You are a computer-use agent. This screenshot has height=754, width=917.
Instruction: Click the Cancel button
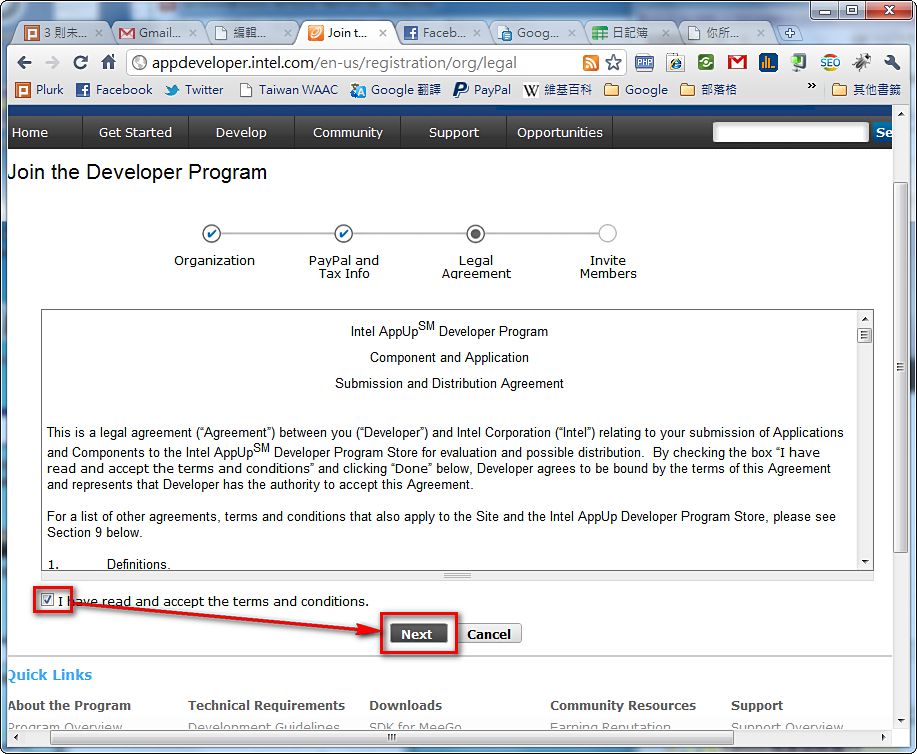[x=489, y=634]
